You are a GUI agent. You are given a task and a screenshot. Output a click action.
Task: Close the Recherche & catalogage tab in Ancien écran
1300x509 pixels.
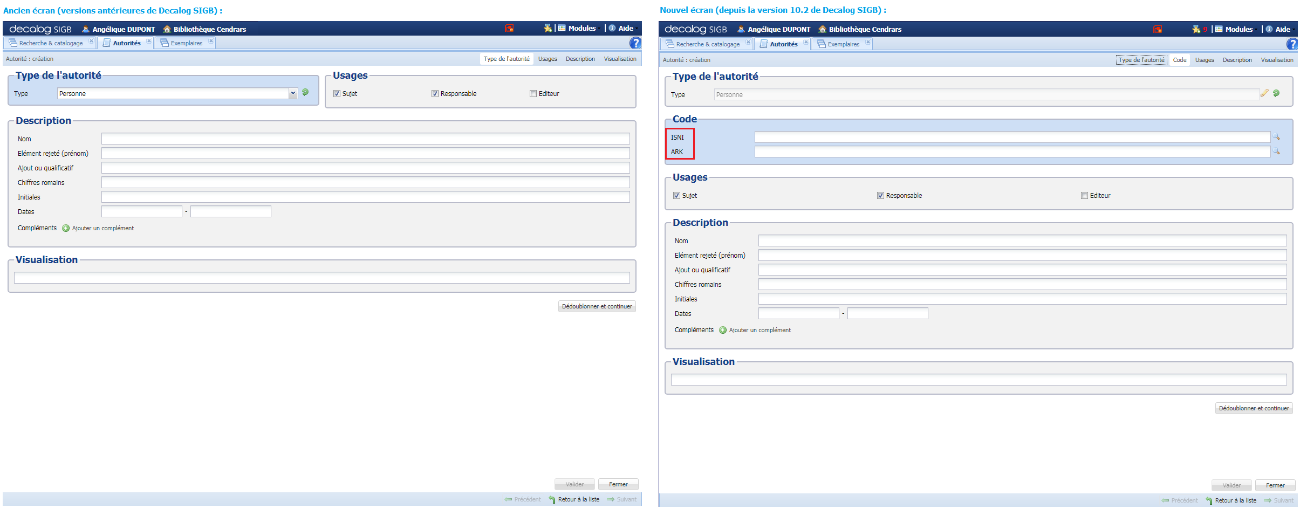91,43
